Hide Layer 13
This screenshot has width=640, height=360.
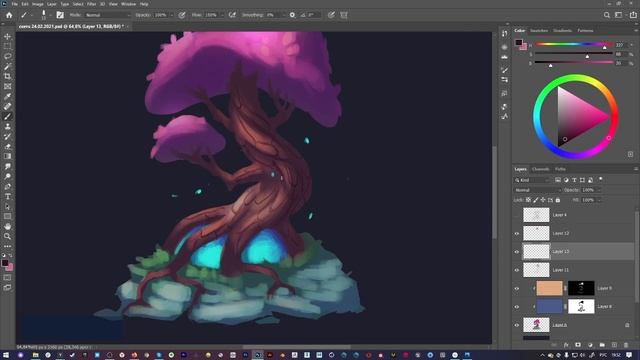click(x=517, y=252)
